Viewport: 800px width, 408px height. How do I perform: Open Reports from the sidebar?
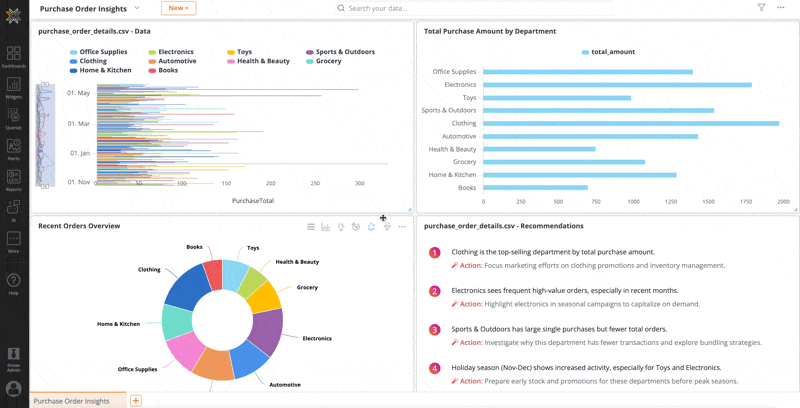pos(13,180)
